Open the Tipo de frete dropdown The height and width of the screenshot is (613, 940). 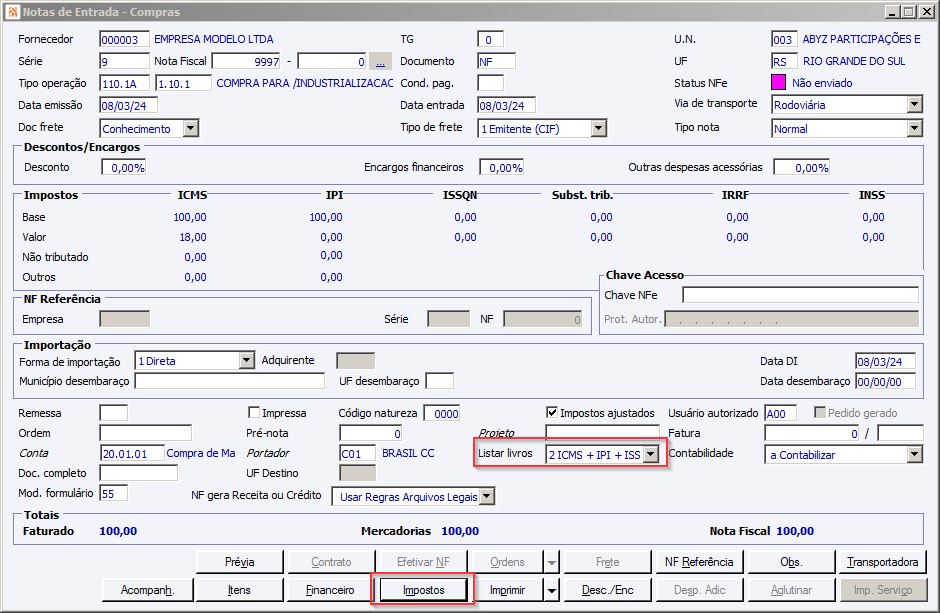[x=598, y=128]
